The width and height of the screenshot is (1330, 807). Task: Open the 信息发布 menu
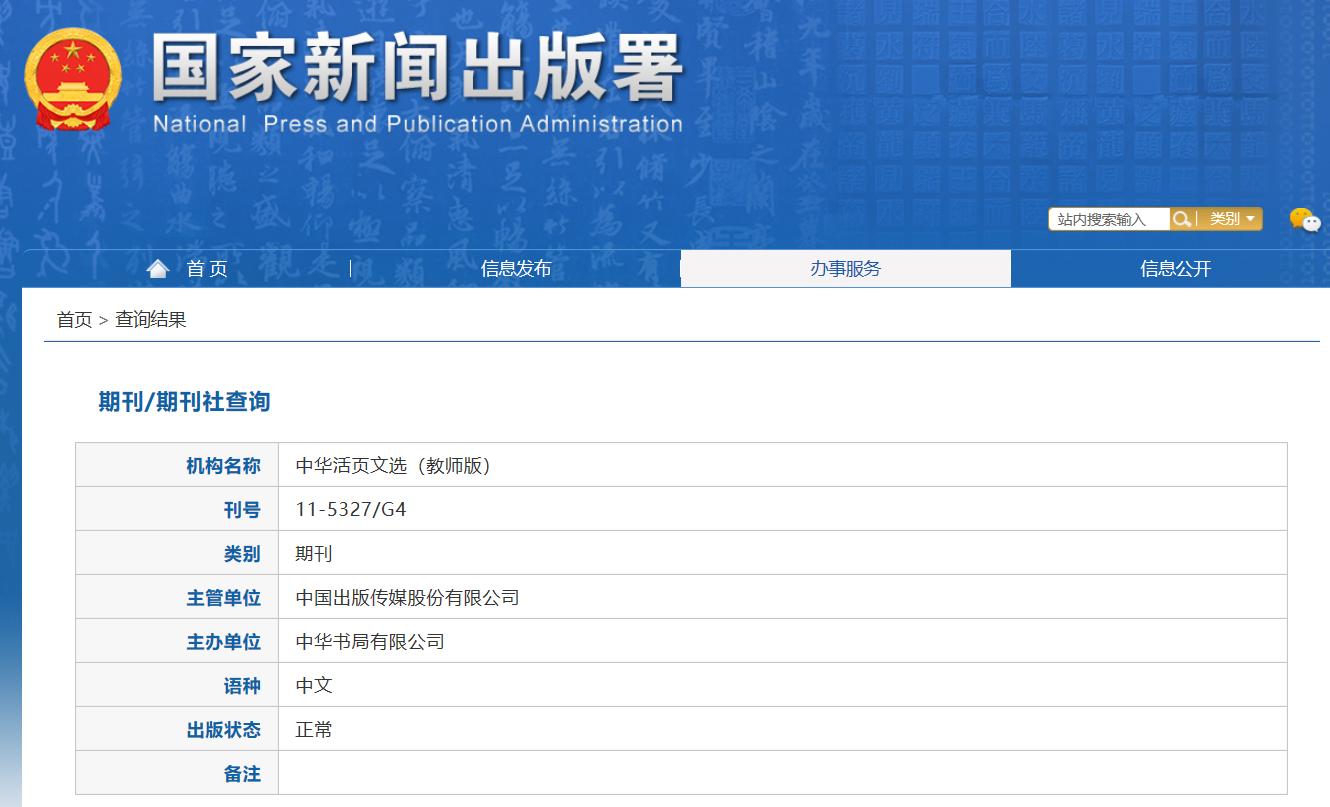click(x=516, y=268)
